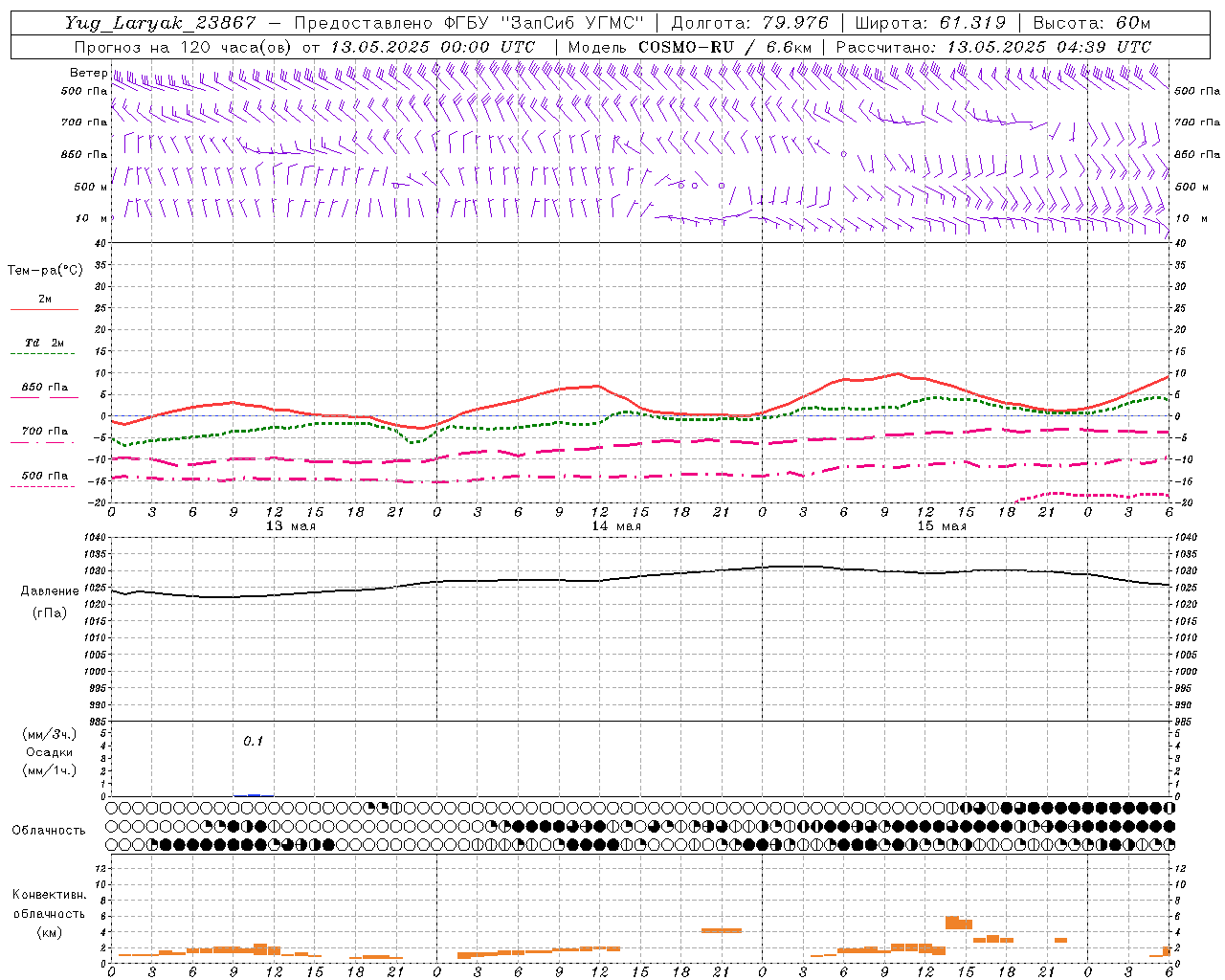
Task: Click the station name Yug_Laryak_23867
Action: 161,23
